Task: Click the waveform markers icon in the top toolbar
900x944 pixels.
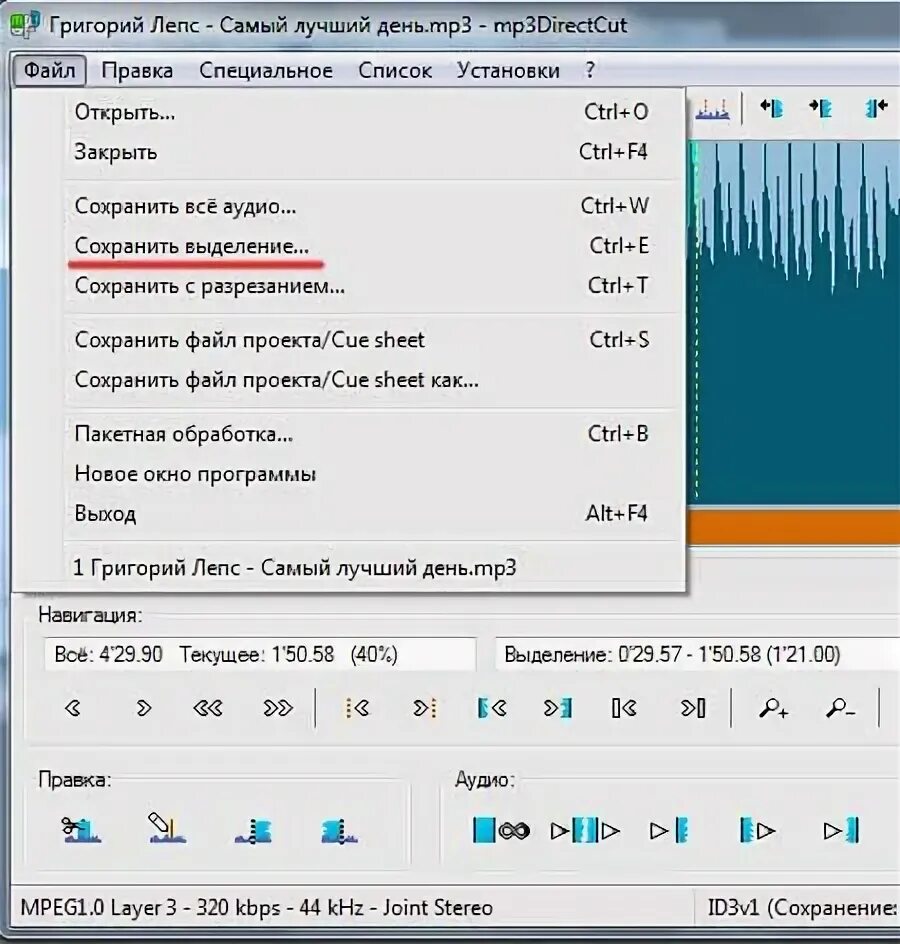Action: [712, 109]
